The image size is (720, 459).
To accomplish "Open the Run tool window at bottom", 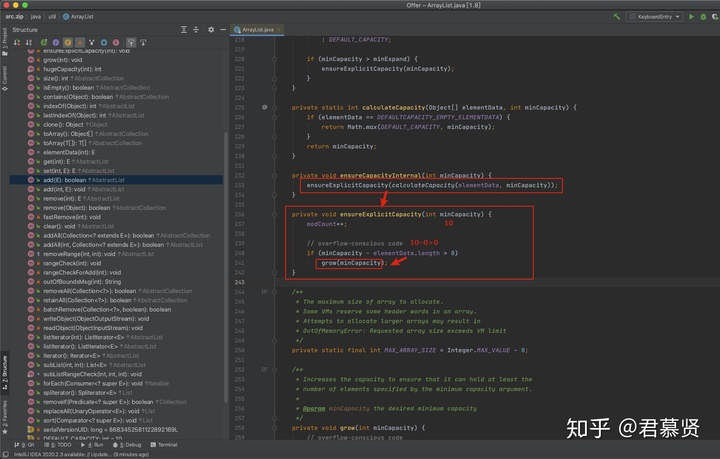I will [92, 445].
